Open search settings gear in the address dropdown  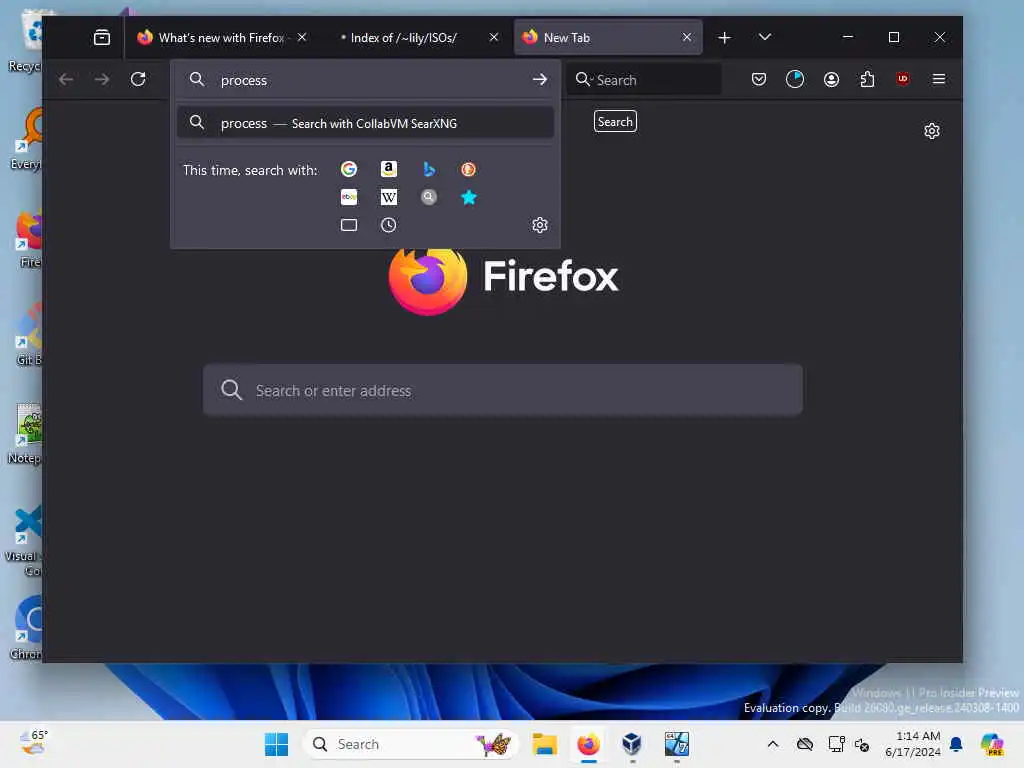click(x=539, y=225)
